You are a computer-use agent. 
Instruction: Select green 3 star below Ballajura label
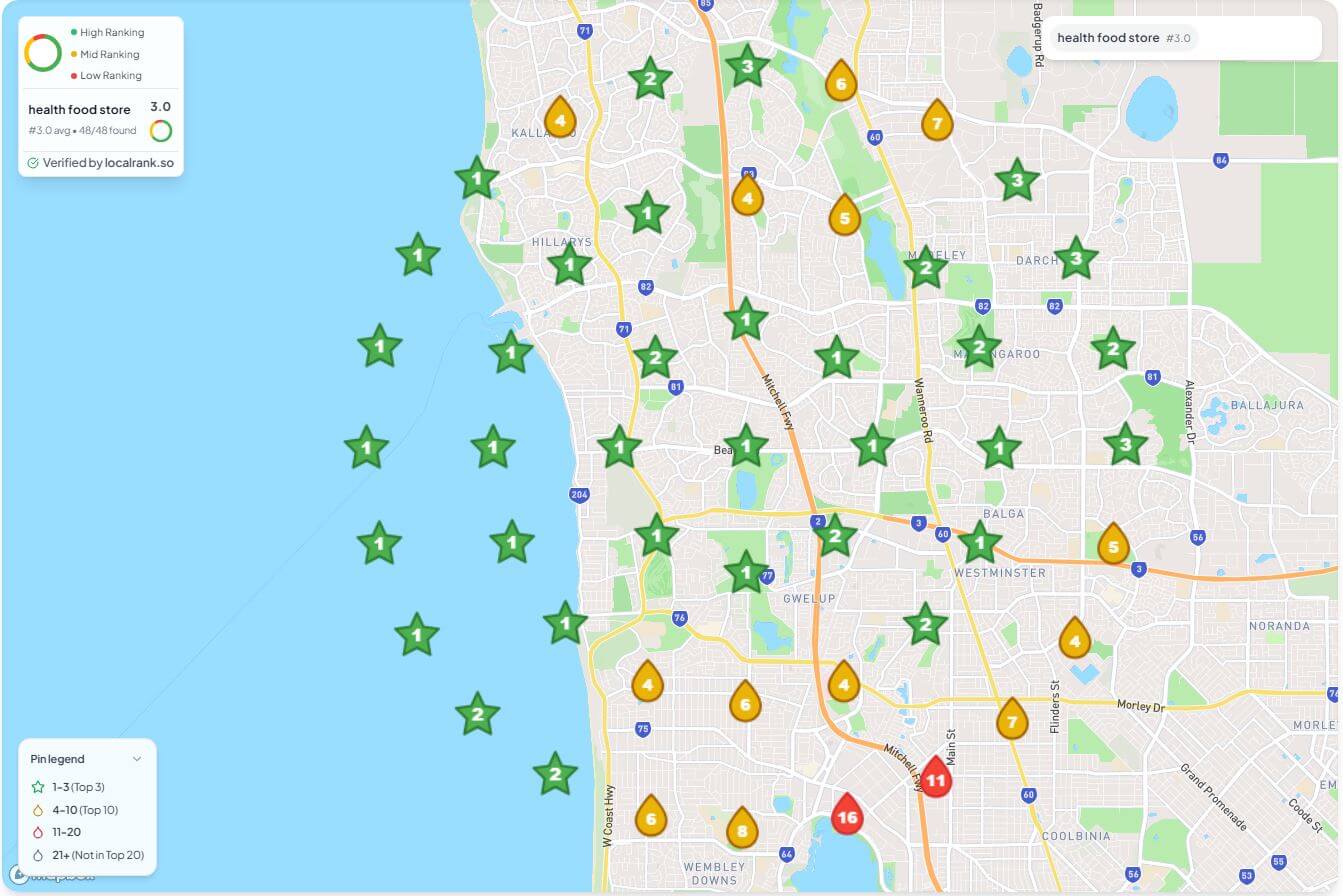coord(1125,444)
